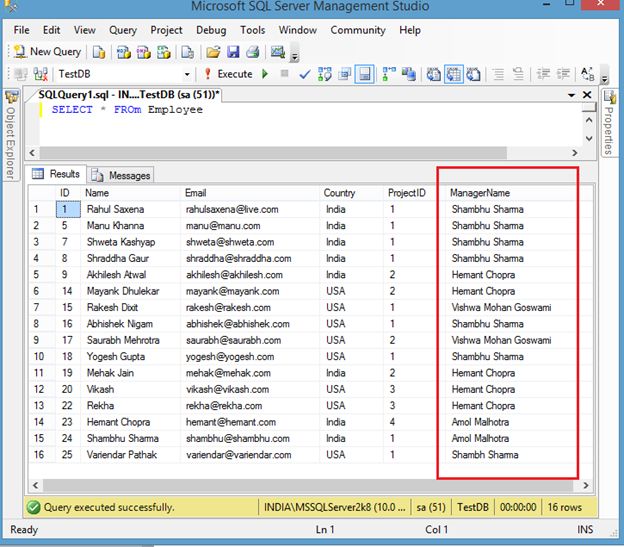
Task: Select the SQLQuery1.sql query tab
Action: click(129, 95)
